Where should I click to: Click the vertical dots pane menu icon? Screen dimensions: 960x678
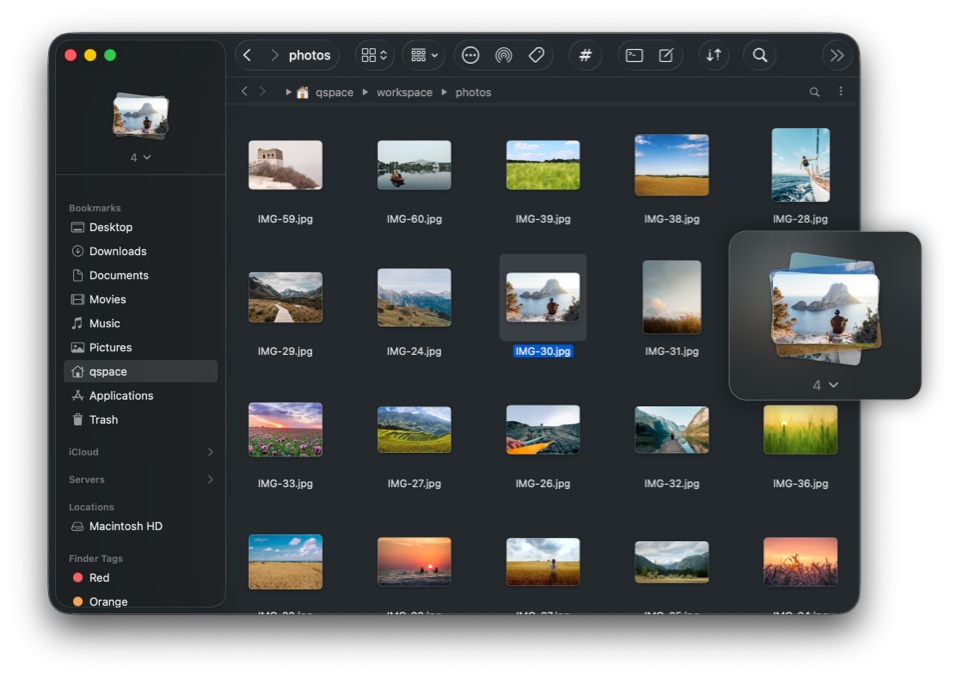coord(840,92)
